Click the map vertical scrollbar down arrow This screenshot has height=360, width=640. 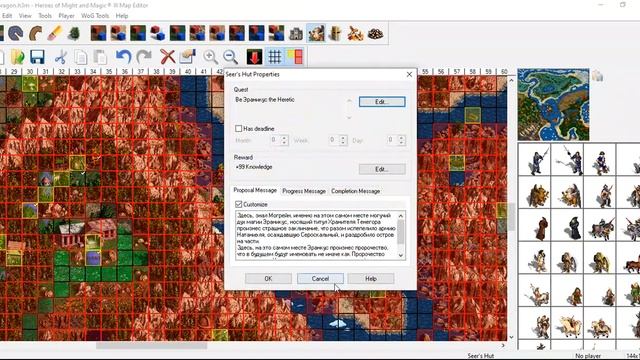(511, 337)
